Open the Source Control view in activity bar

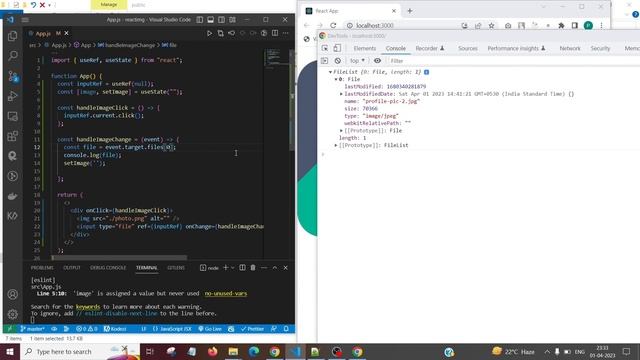13,76
